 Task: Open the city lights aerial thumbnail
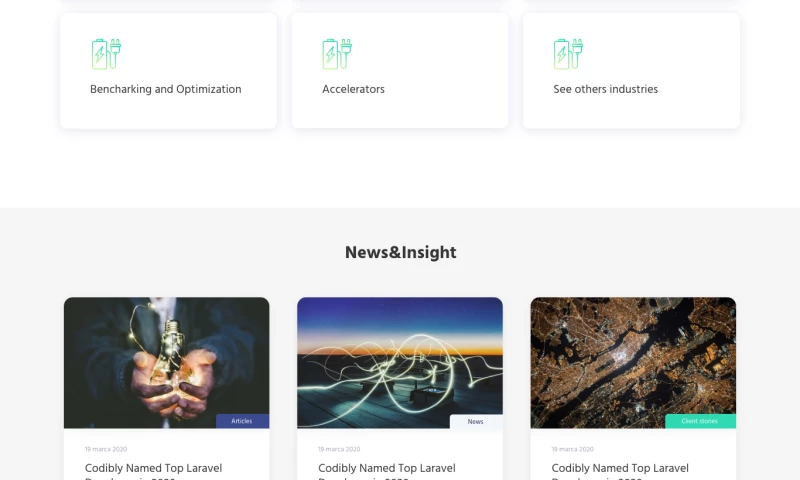click(633, 363)
